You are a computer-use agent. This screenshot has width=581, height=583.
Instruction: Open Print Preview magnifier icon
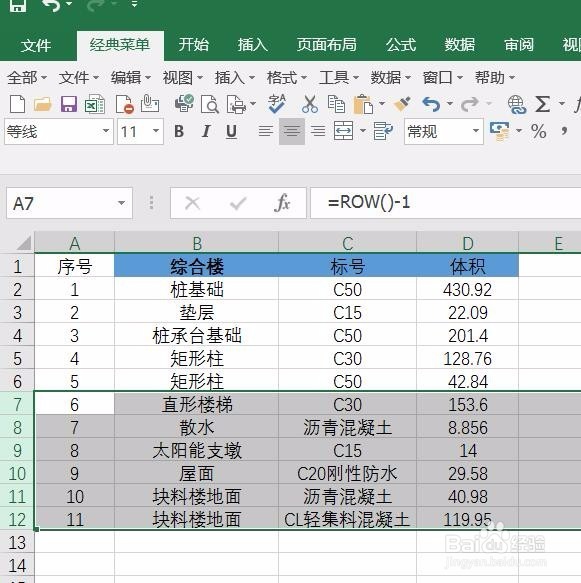point(210,104)
